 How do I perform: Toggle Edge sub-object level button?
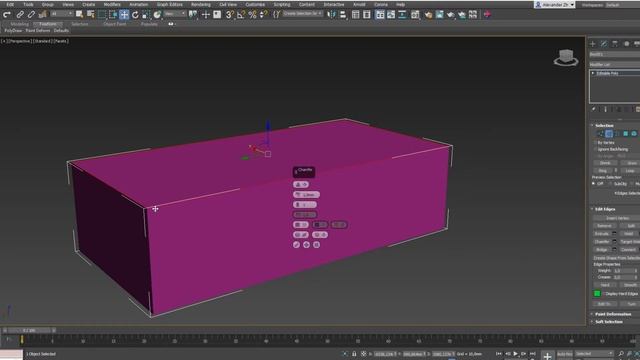[609, 133]
